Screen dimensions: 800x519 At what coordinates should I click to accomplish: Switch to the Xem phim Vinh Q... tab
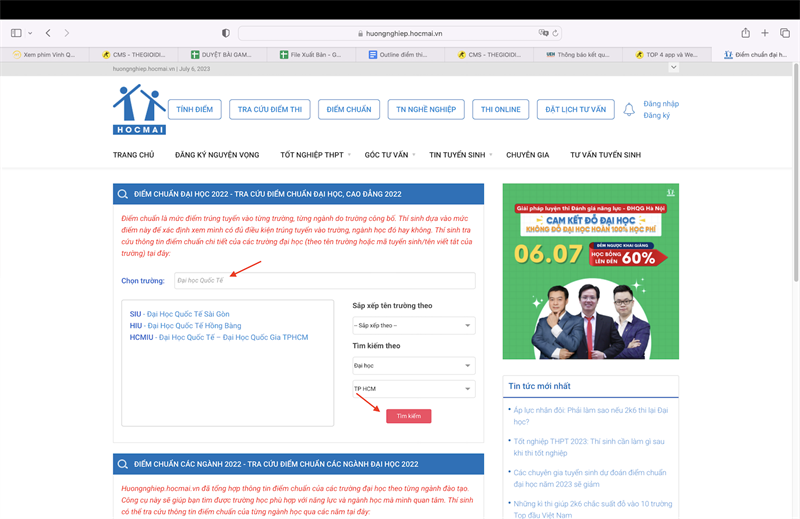click(44, 55)
